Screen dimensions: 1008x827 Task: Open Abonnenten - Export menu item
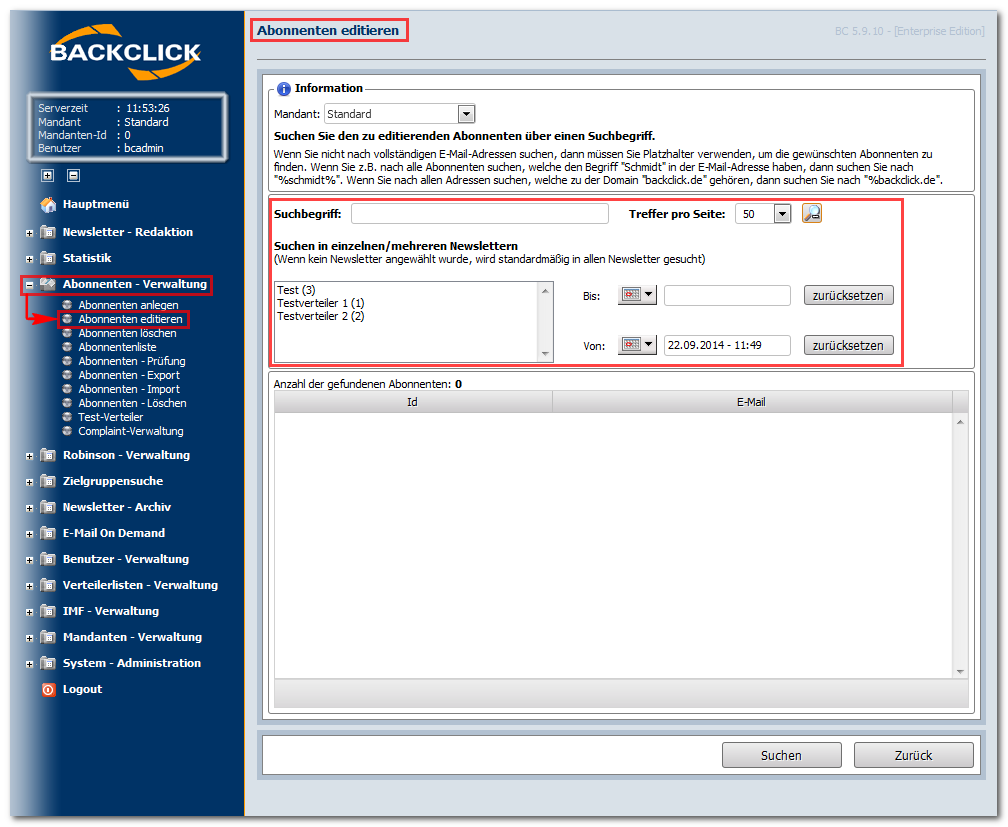coord(129,375)
